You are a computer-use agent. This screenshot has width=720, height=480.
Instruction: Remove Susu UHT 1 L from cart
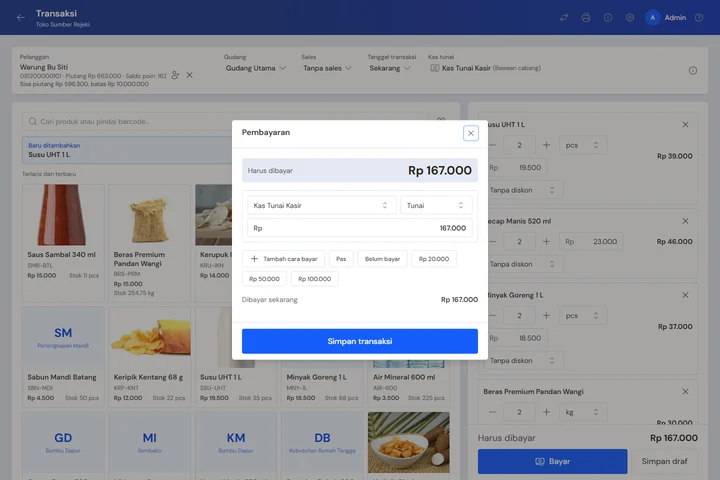tap(685, 124)
